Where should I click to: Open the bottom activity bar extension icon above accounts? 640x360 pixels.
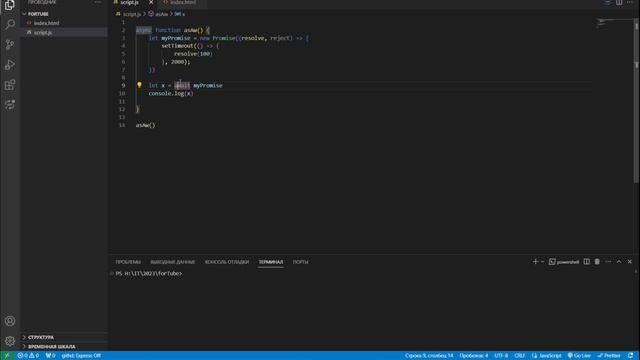(10, 105)
